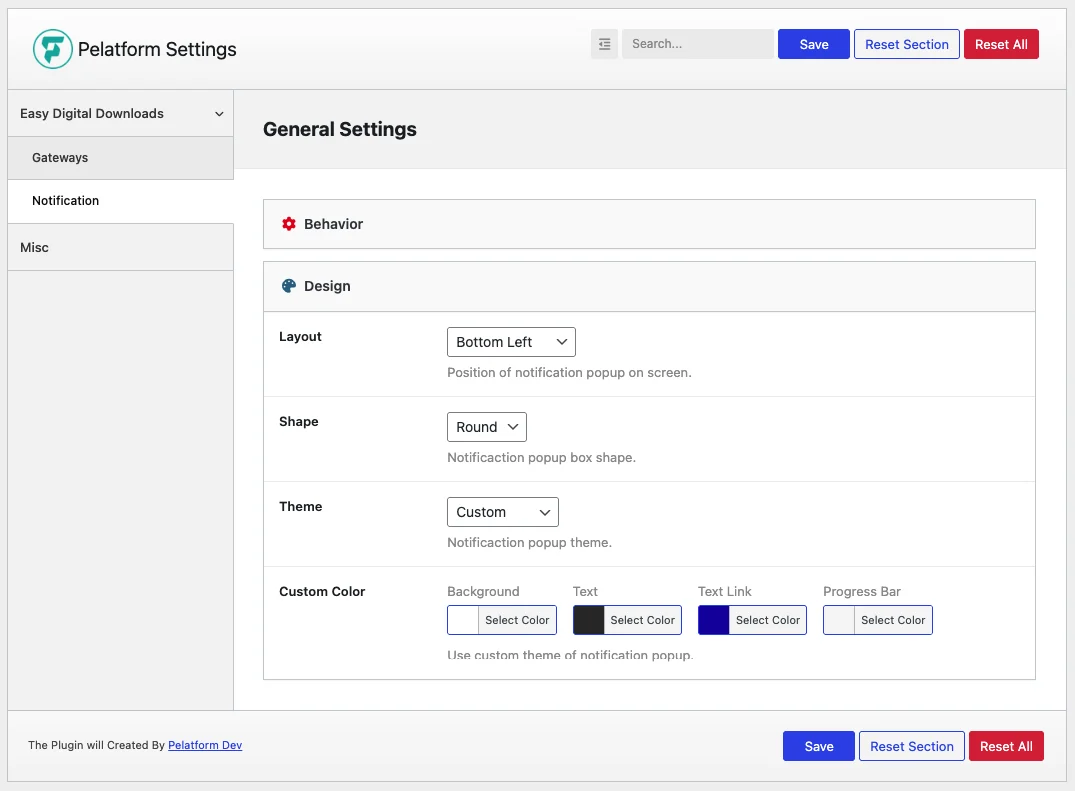
Task: Click 'Notificaction popup theme.' description
Action: [x=529, y=542]
